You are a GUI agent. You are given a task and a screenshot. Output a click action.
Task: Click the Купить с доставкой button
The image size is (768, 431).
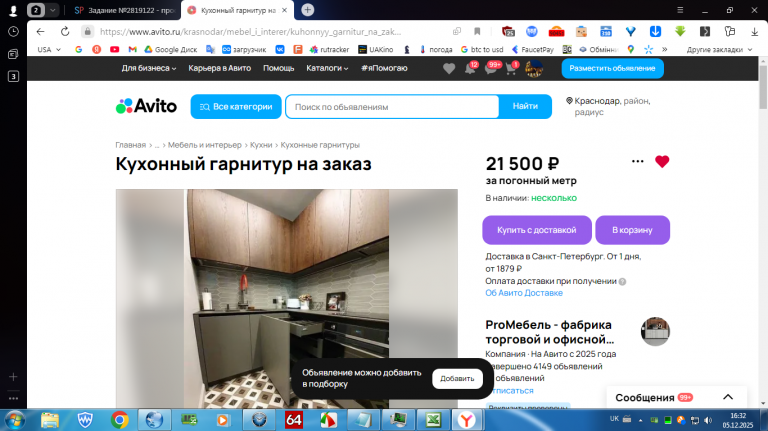pyautogui.click(x=537, y=230)
